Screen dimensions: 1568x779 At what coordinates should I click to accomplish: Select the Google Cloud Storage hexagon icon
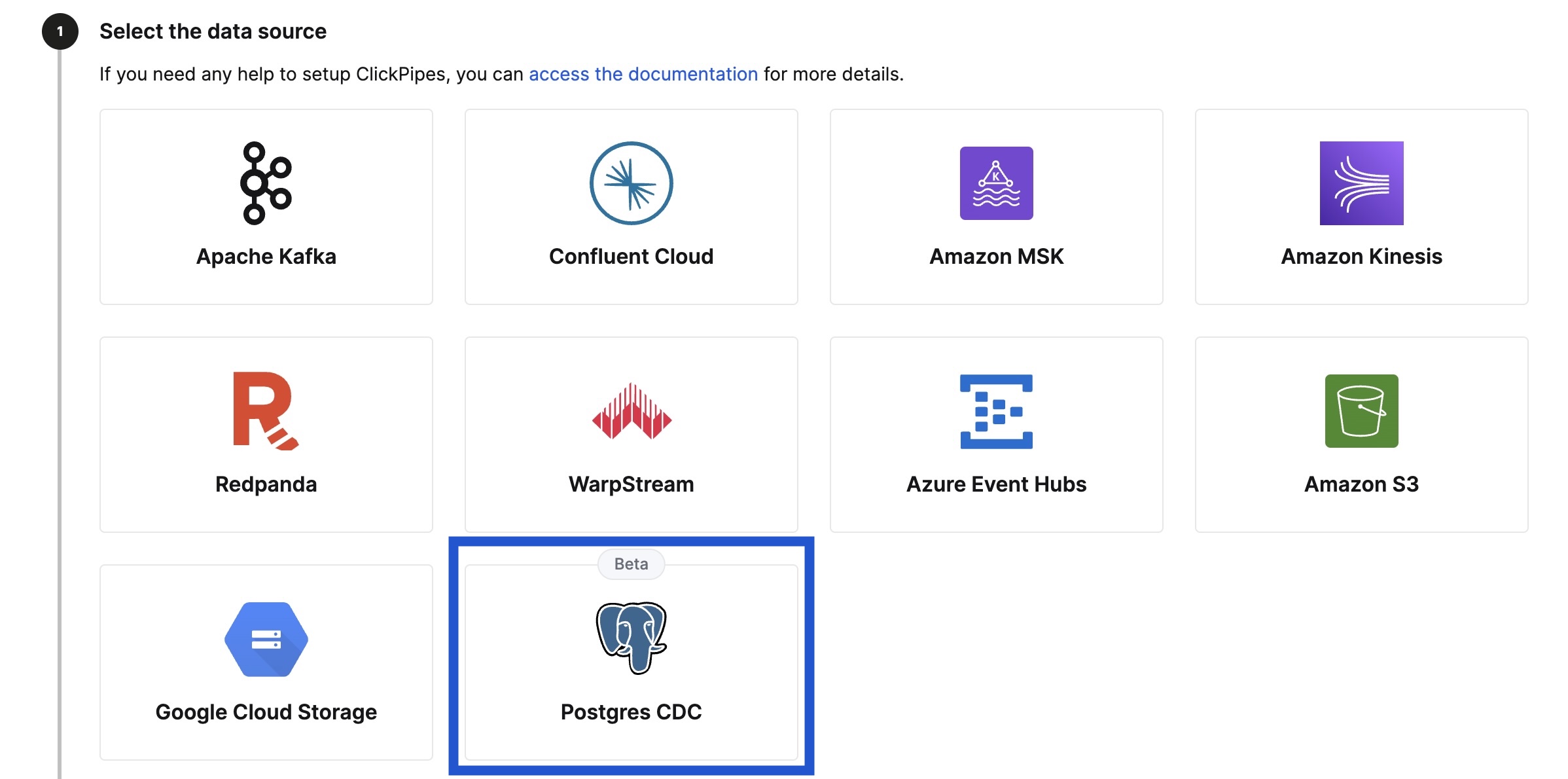[x=264, y=640]
